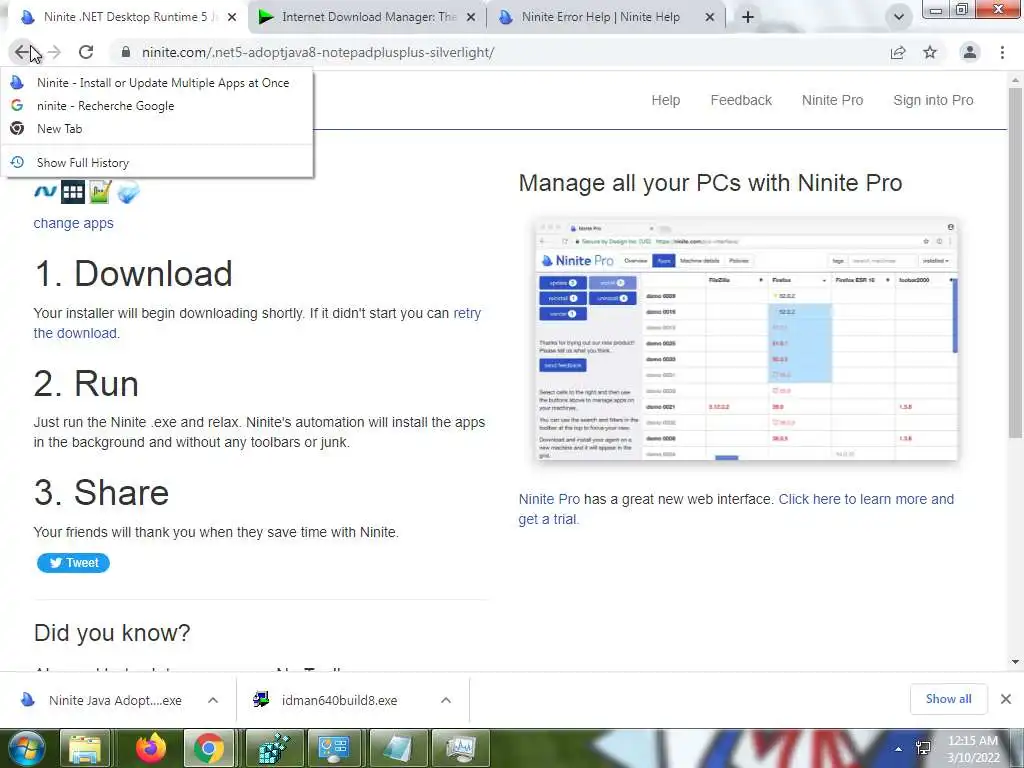Click the Java AdoptOpenJDK app icon
The height and width of the screenshot is (768, 1024).
[72, 192]
